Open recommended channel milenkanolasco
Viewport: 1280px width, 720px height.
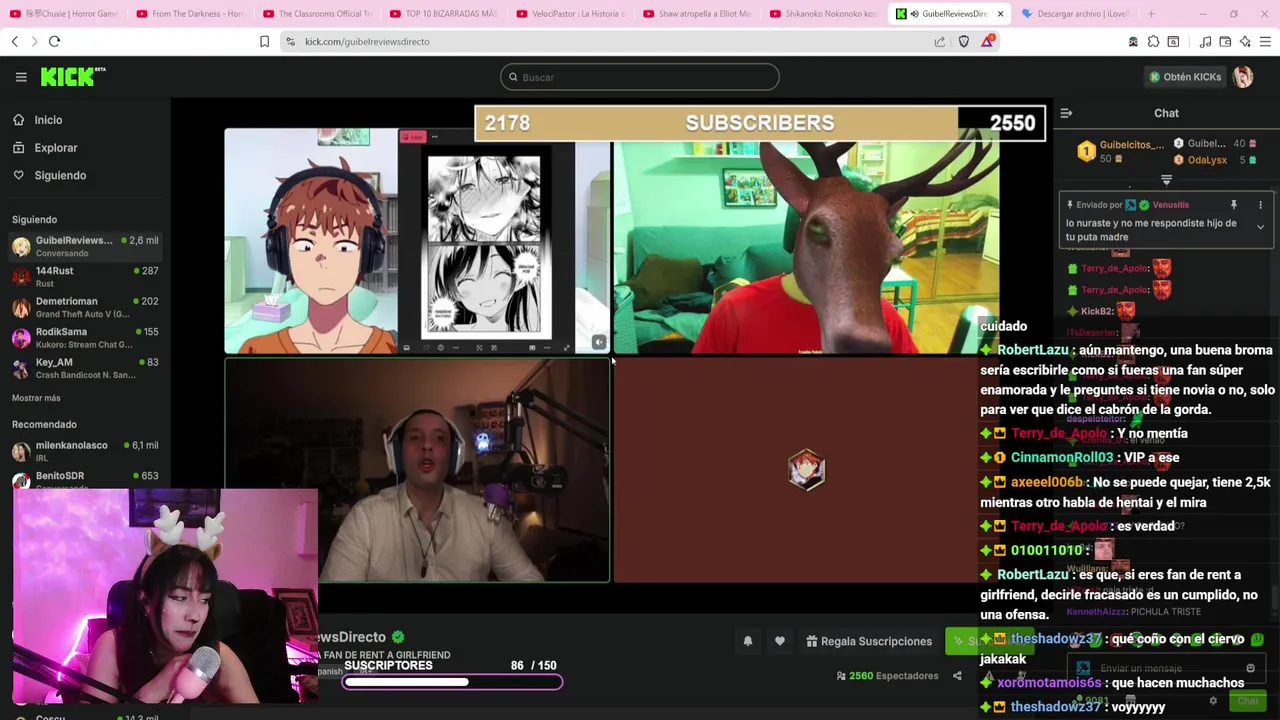85,451
